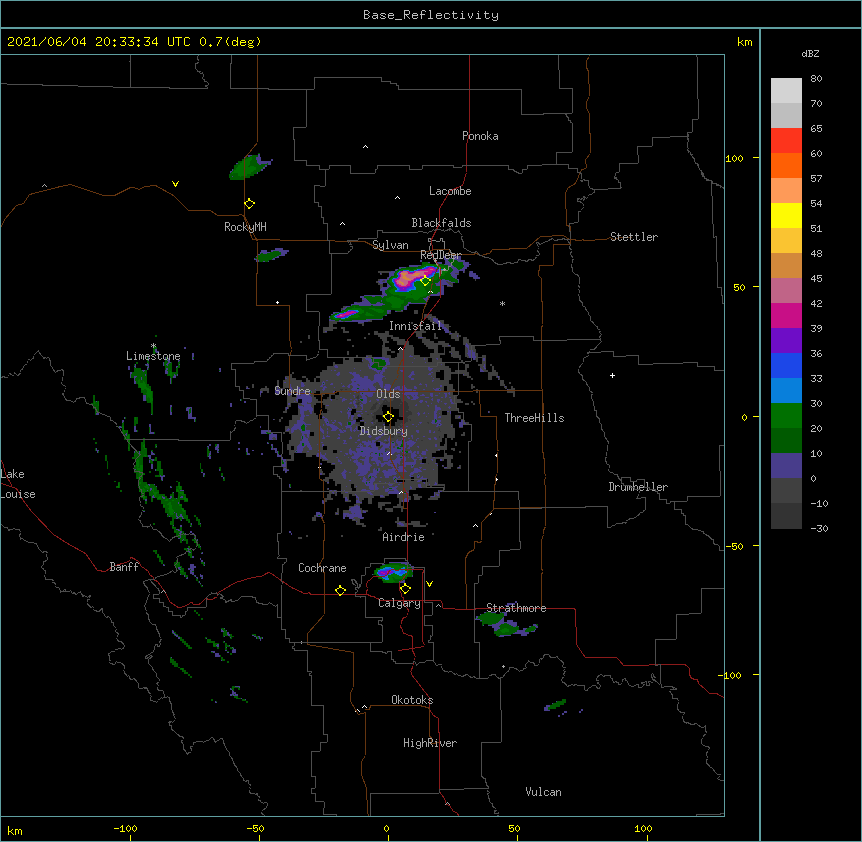Click the dBZ legend heading
Image resolution: width=862 pixels, height=842 pixels.
[810, 53]
